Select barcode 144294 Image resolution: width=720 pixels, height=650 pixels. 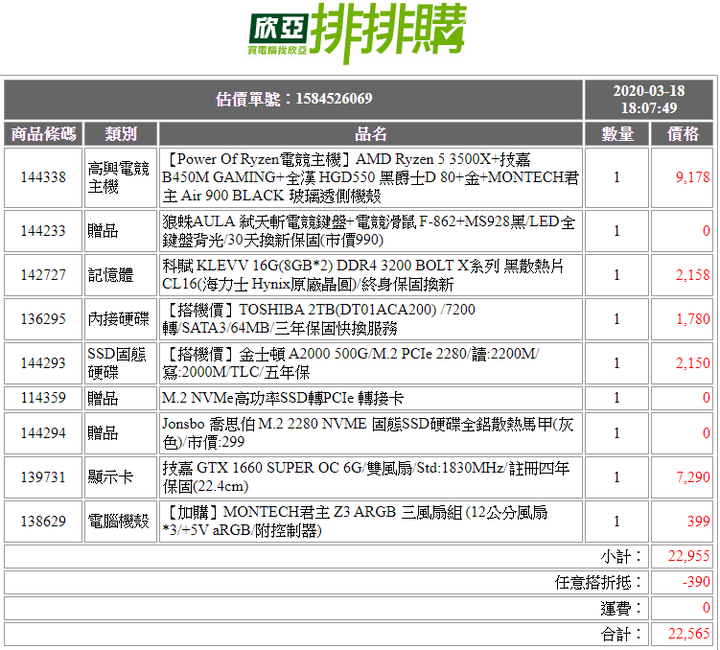pyautogui.click(x=44, y=433)
